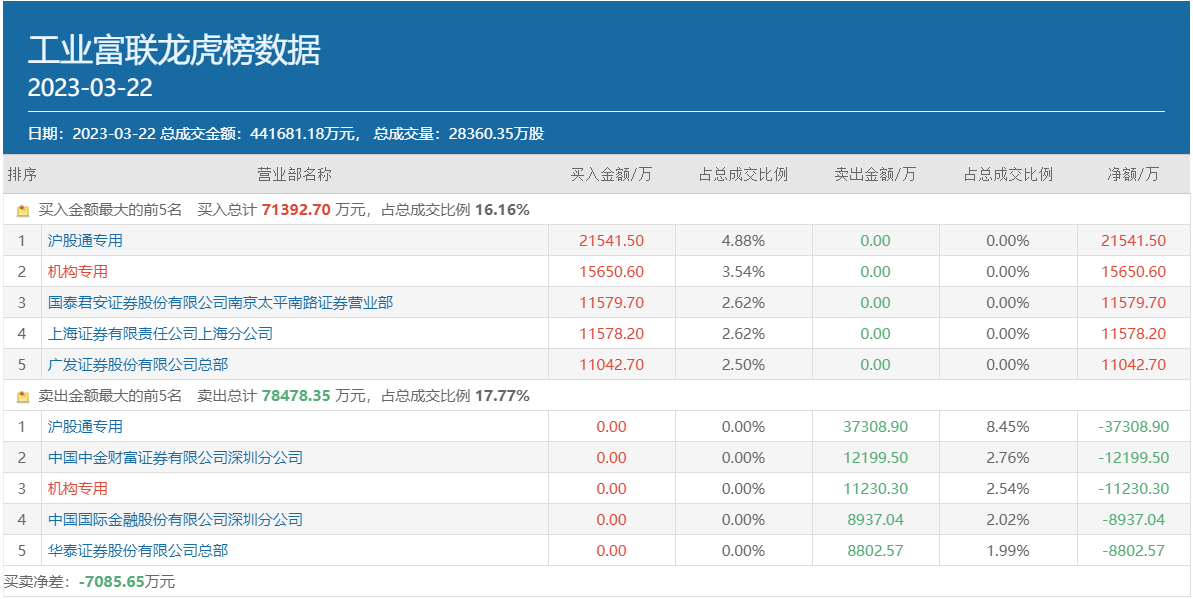The height and width of the screenshot is (599, 1193).
Task: Open 沪股通专用 link in the sell top-5 list
Action: 85,427
